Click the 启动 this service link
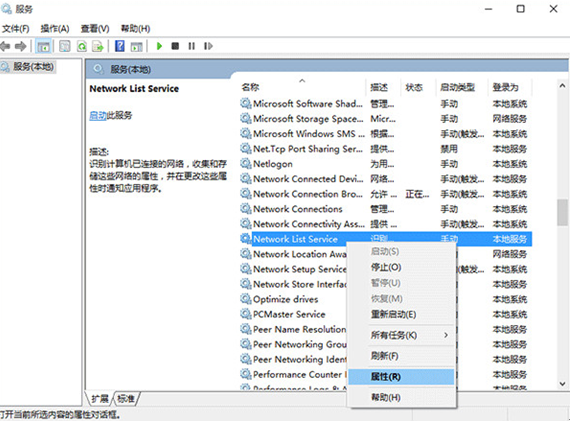Viewport: 570px width, 421px height. [x=97, y=116]
